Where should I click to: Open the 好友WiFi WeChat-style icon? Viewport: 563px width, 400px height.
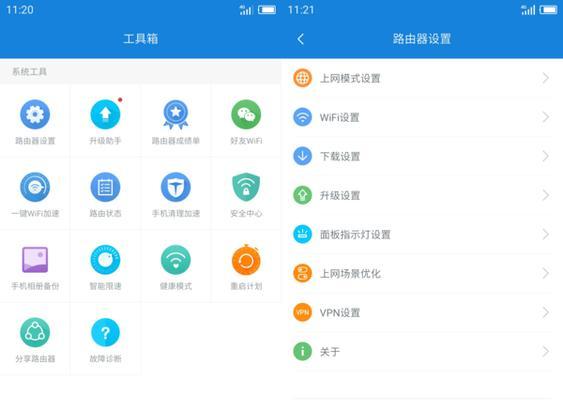(x=246, y=114)
